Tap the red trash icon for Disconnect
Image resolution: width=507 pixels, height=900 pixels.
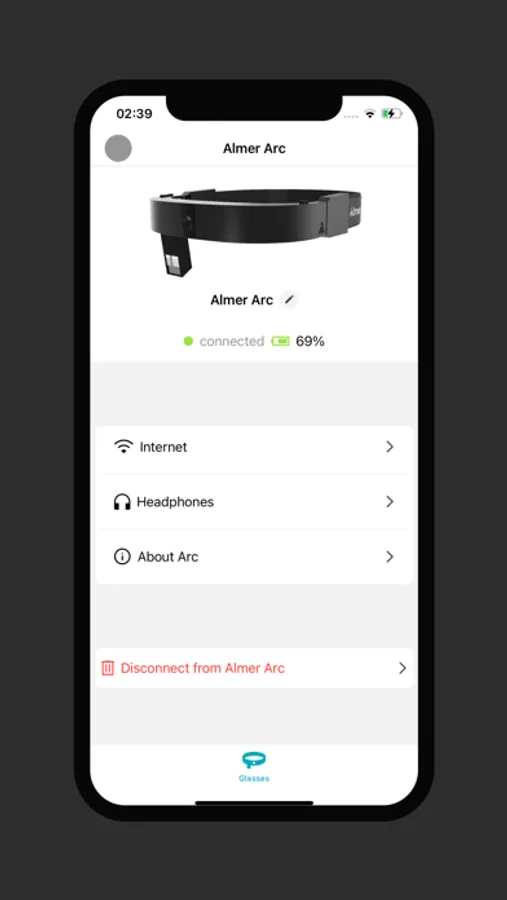coord(108,668)
